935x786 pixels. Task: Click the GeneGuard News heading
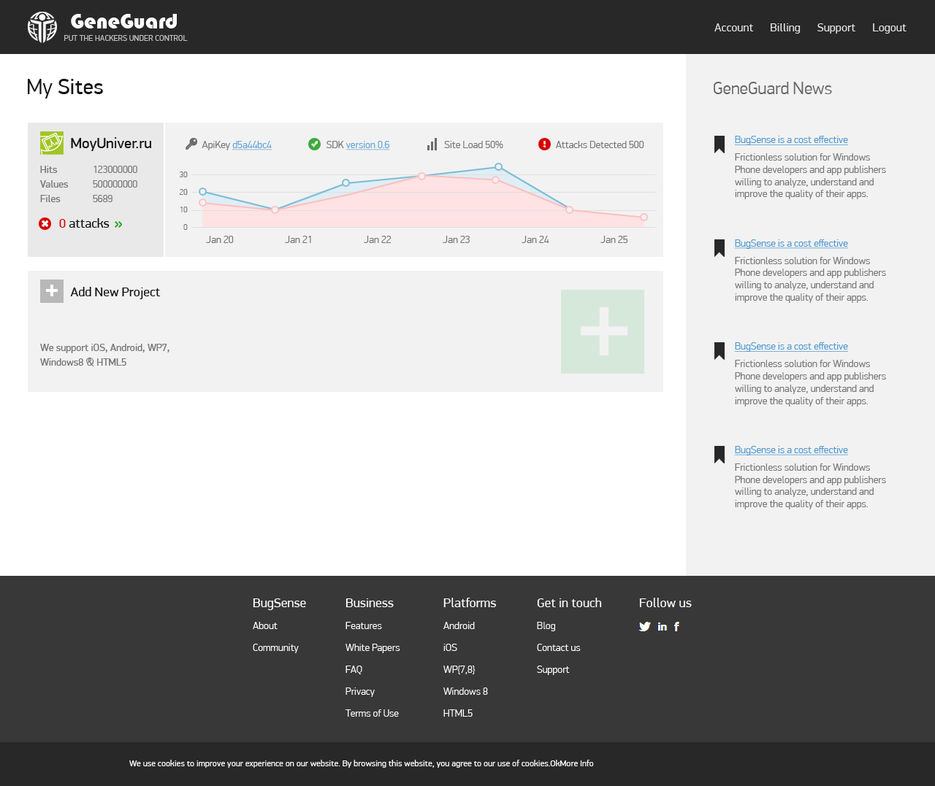pos(772,88)
